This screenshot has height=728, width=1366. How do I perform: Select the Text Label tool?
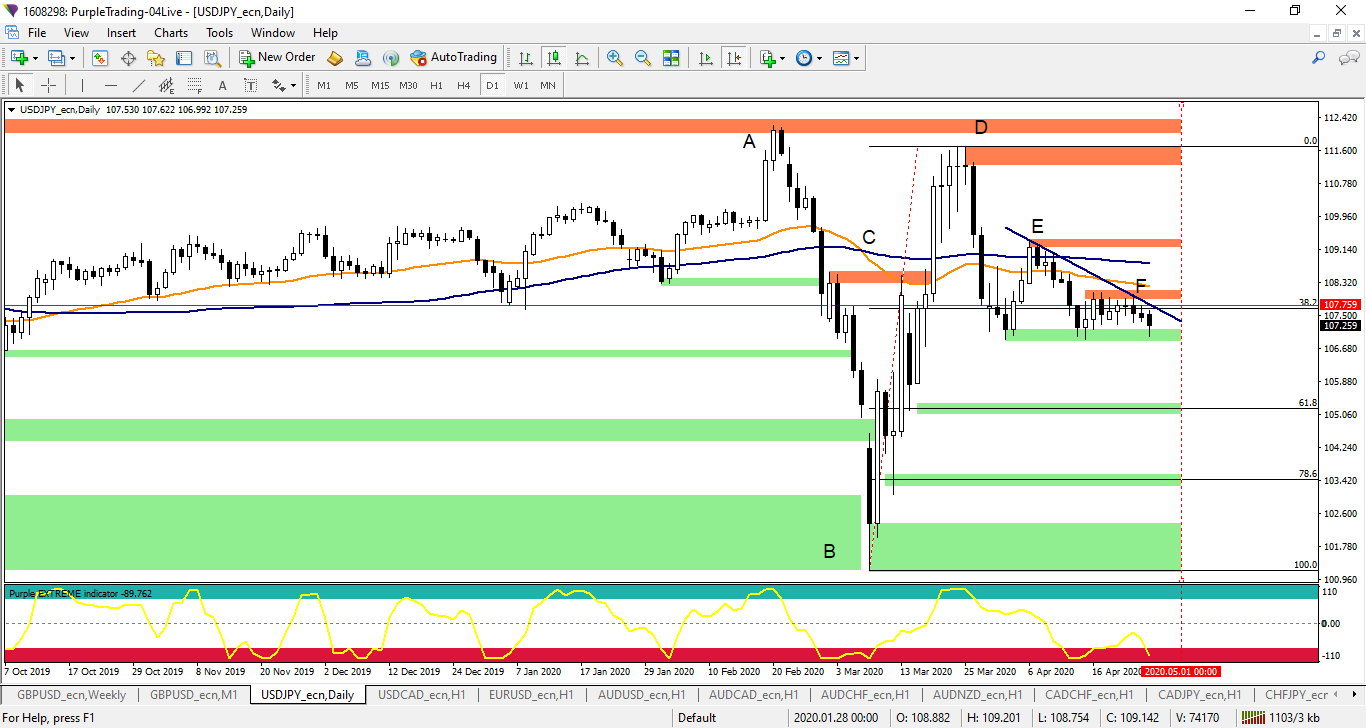[x=250, y=85]
